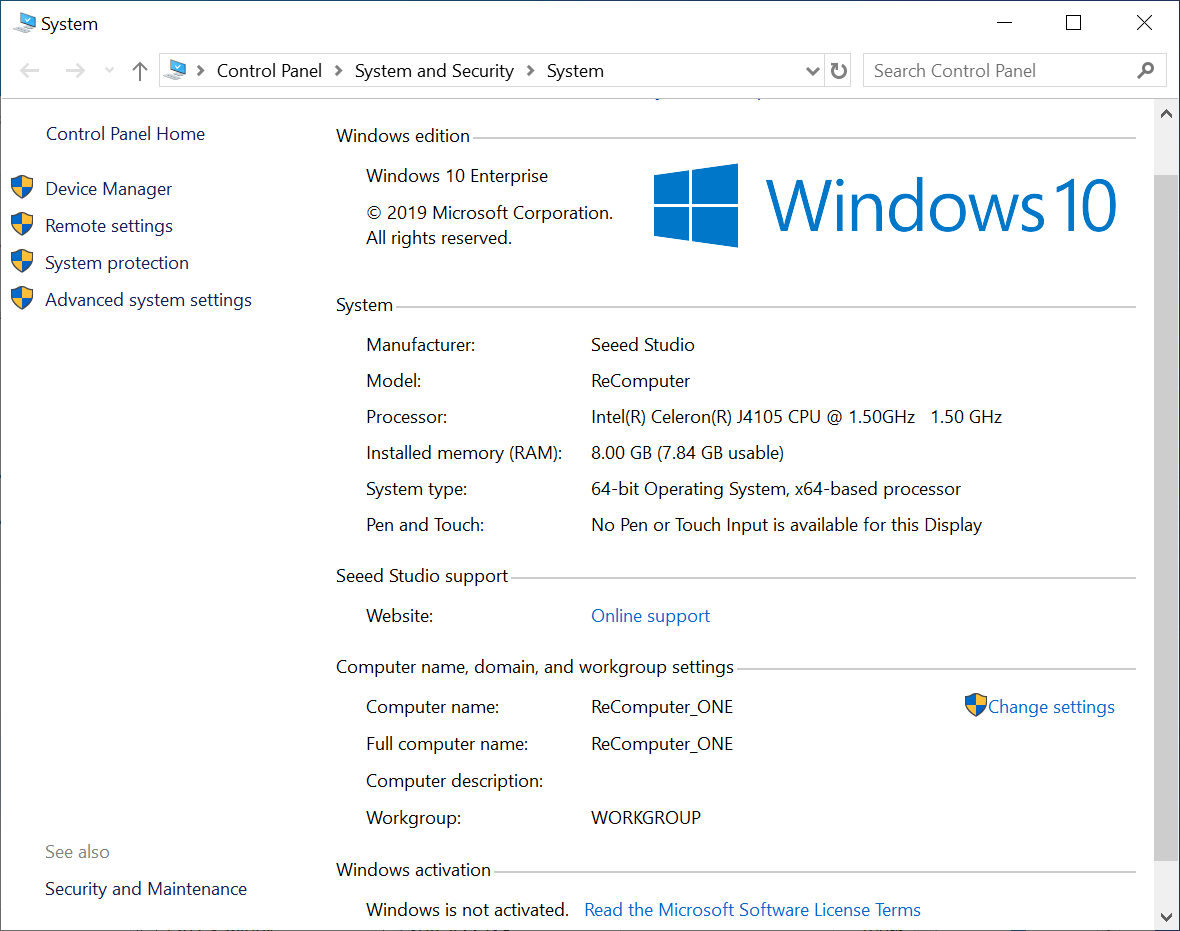Viewport: 1180px width, 931px height.
Task: Click the Windows 10 logo
Action: (885, 205)
